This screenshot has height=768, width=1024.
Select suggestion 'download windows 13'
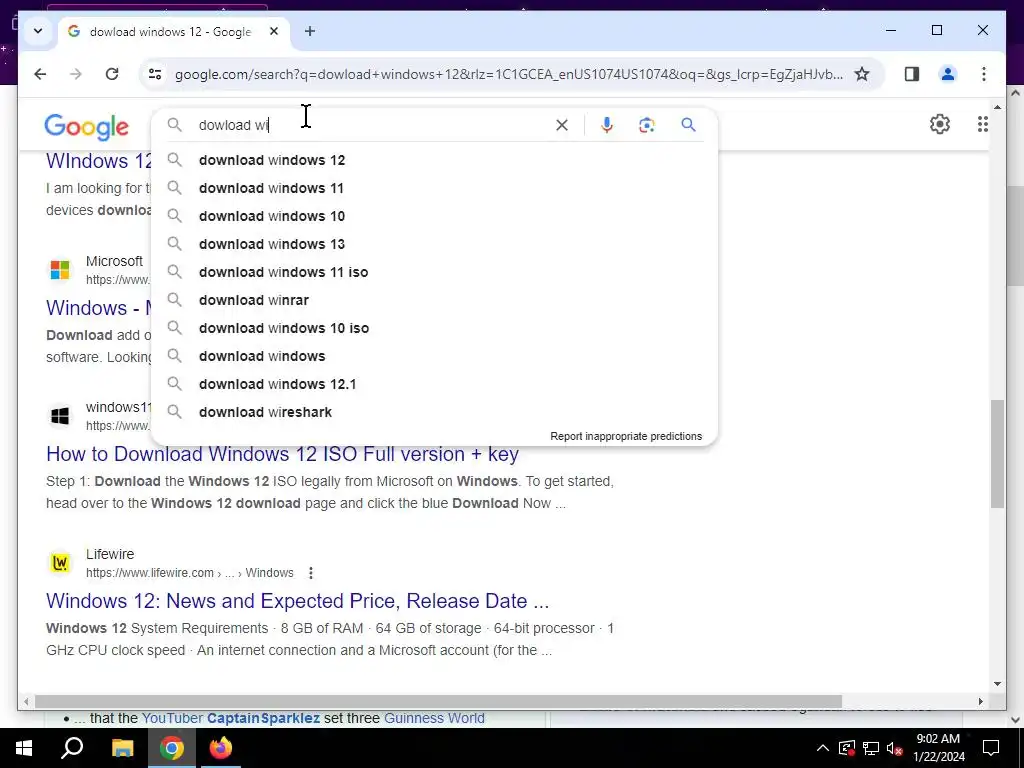[x=434, y=244]
